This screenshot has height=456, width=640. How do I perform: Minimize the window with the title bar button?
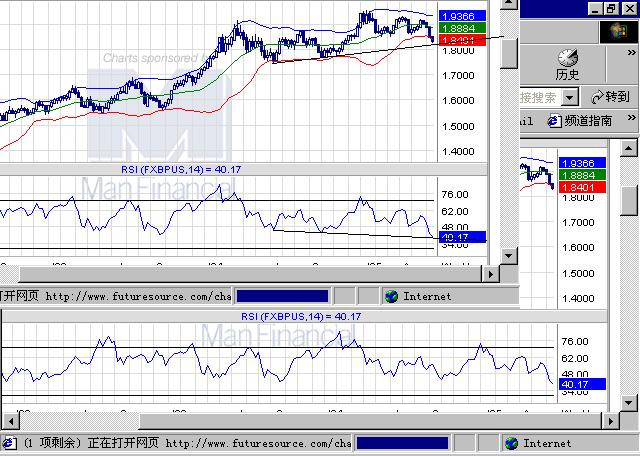[x=596, y=8]
